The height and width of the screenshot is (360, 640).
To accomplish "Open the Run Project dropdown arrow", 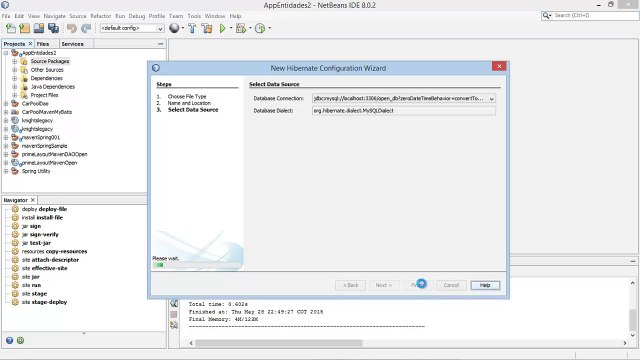I will pyautogui.click(x=231, y=28).
